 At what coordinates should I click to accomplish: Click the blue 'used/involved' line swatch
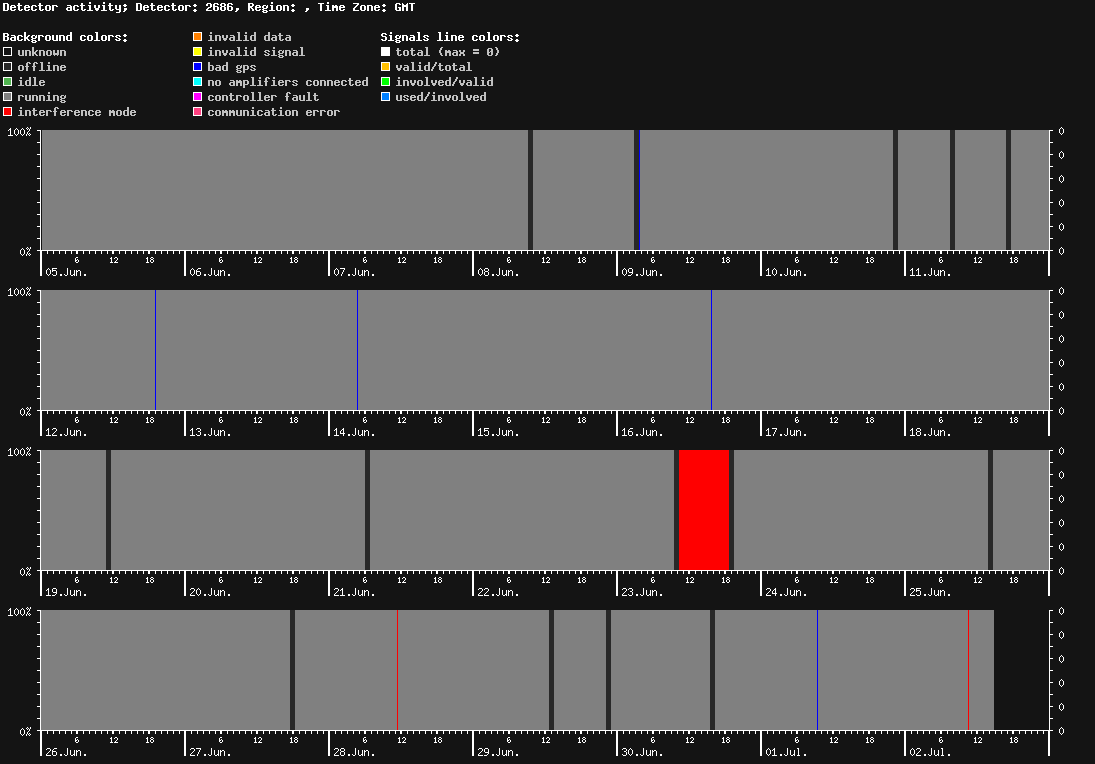(x=385, y=97)
